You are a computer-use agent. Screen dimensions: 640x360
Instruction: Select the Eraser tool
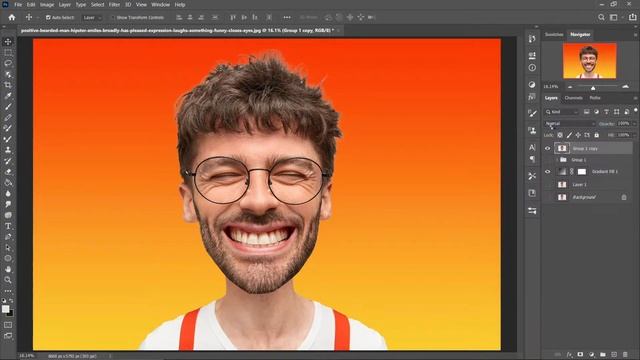click(8, 171)
